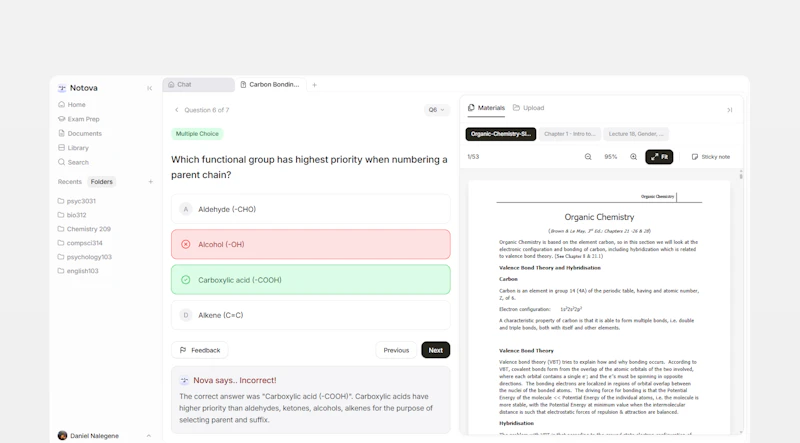Select the Alcohol (-OH) answer
Image resolution: width=800 pixels, height=443 pixels.
tap(311, 244)
